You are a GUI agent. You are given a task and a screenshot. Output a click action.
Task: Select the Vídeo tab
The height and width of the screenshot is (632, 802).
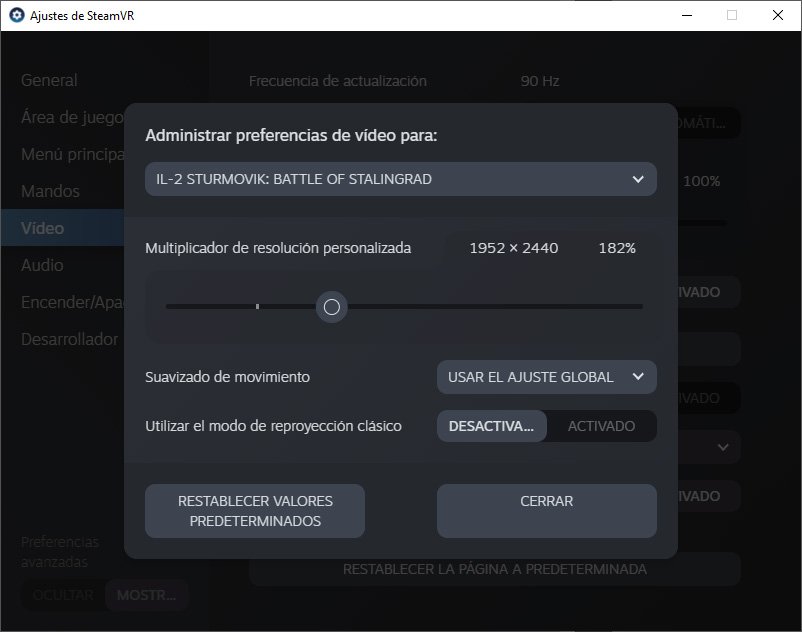pyautogui.click(x=62, y=228)
